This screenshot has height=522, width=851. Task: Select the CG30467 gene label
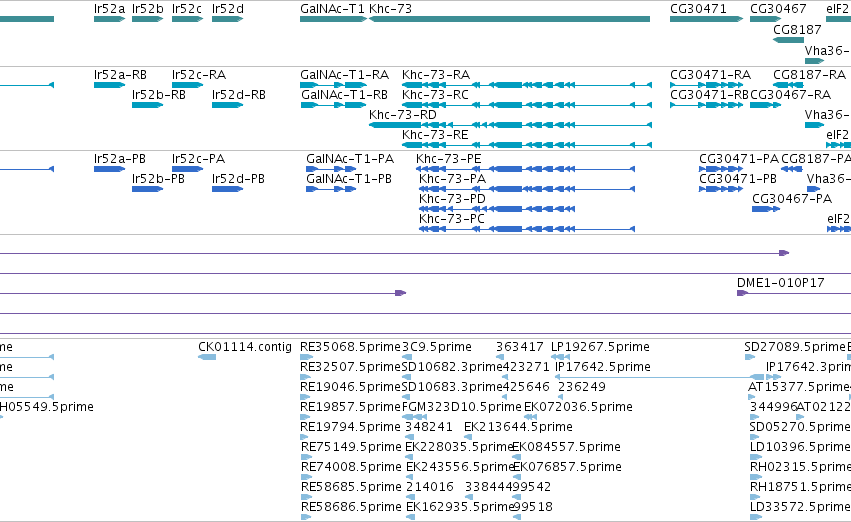pos(778,9)
